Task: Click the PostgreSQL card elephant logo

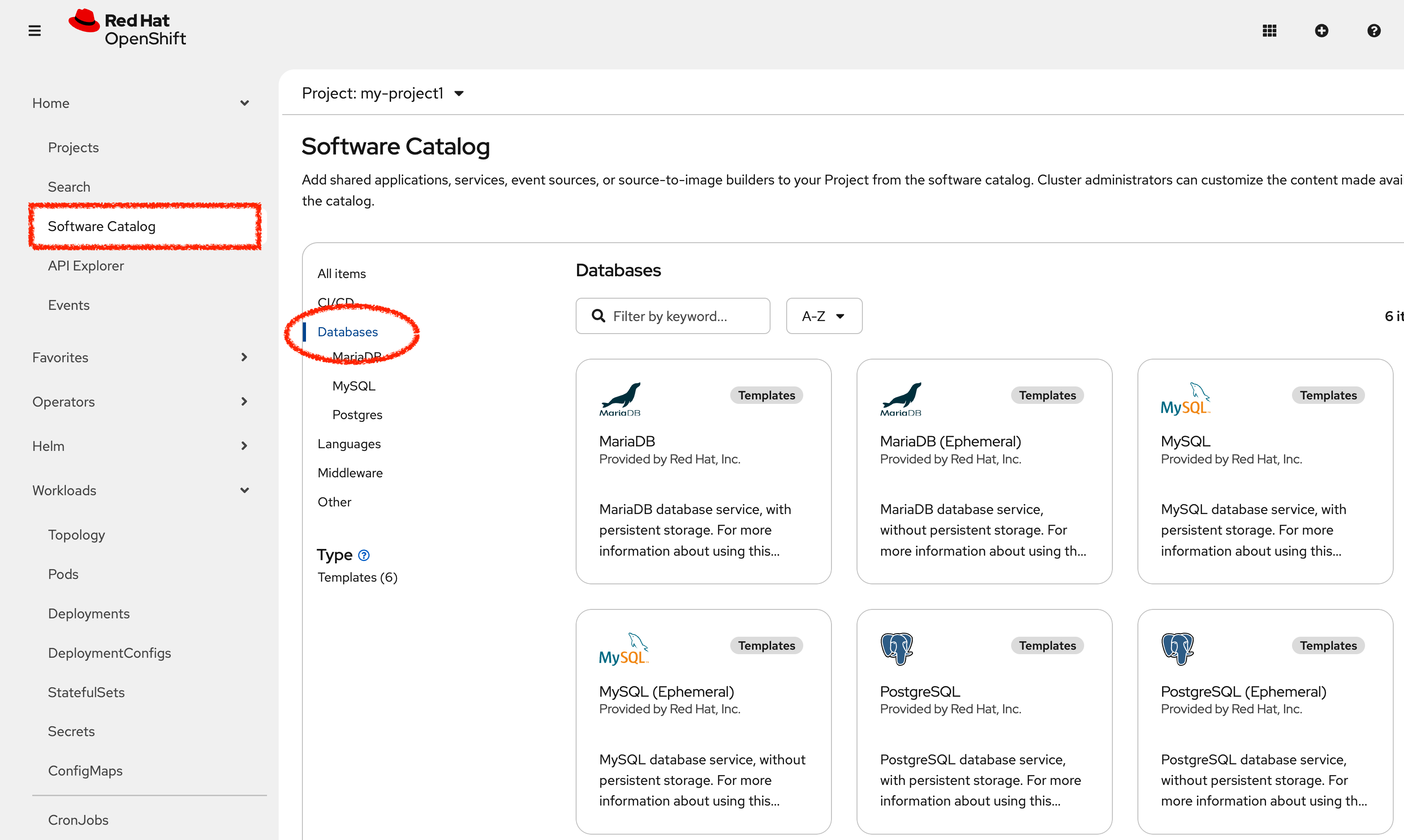Action: coord(897,649)
